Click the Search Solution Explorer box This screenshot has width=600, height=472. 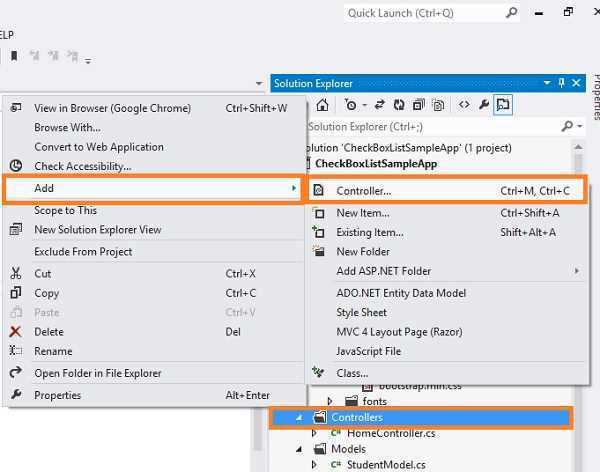point(430,127)
